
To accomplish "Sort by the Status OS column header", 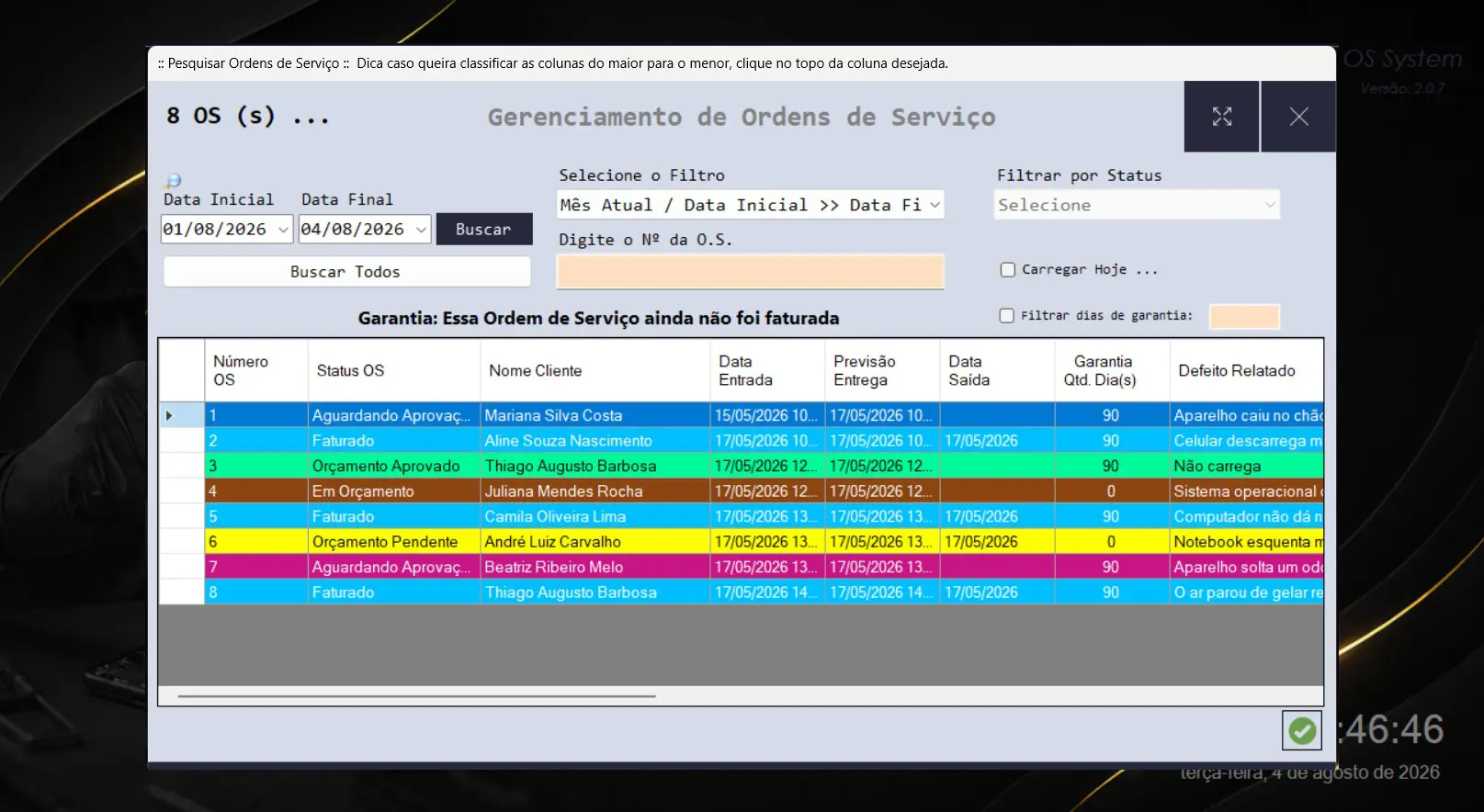I will pos(394,371).
